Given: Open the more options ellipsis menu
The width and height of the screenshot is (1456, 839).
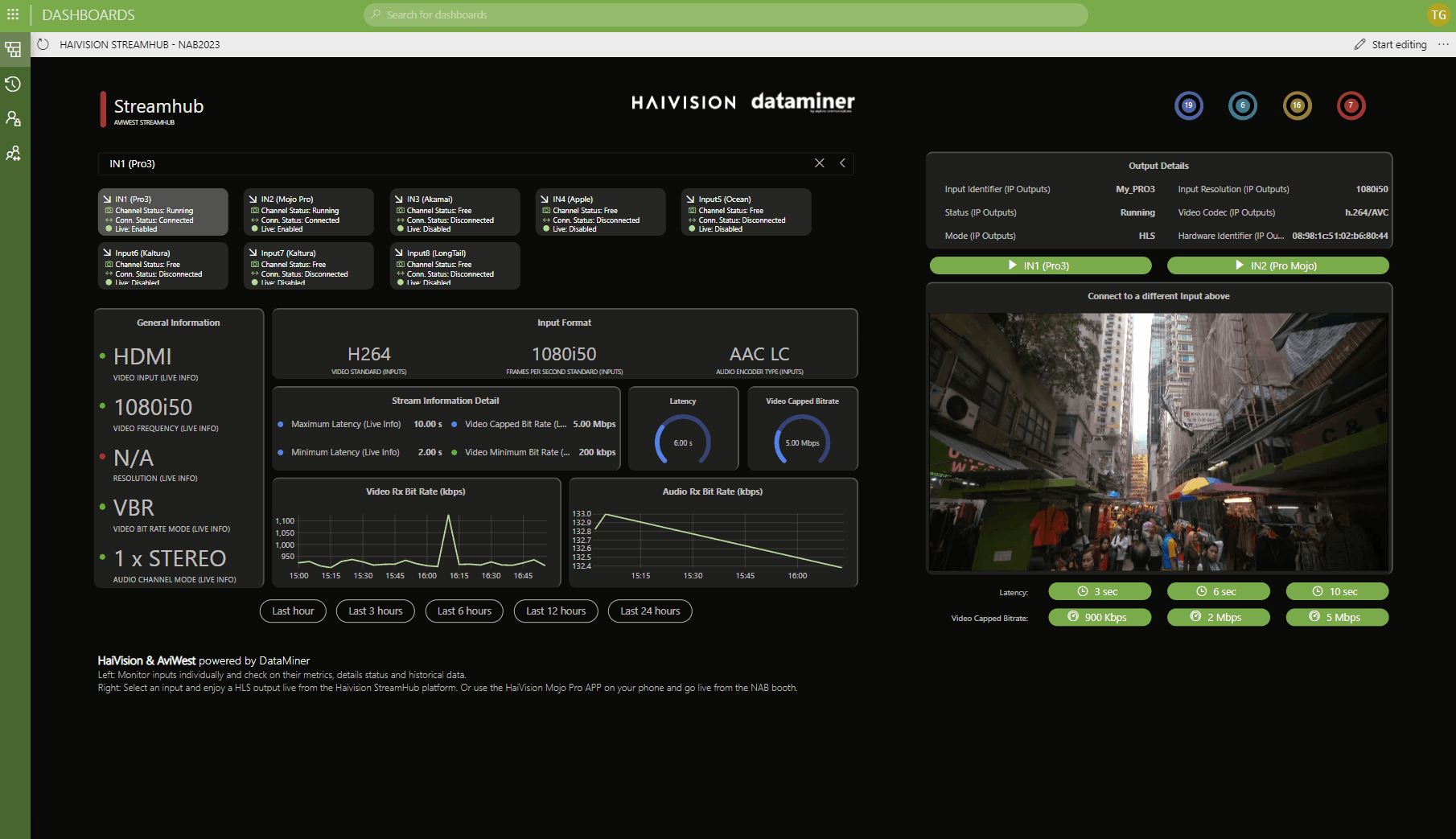Looking at the screenshot, I should [x=1443, y=44].
